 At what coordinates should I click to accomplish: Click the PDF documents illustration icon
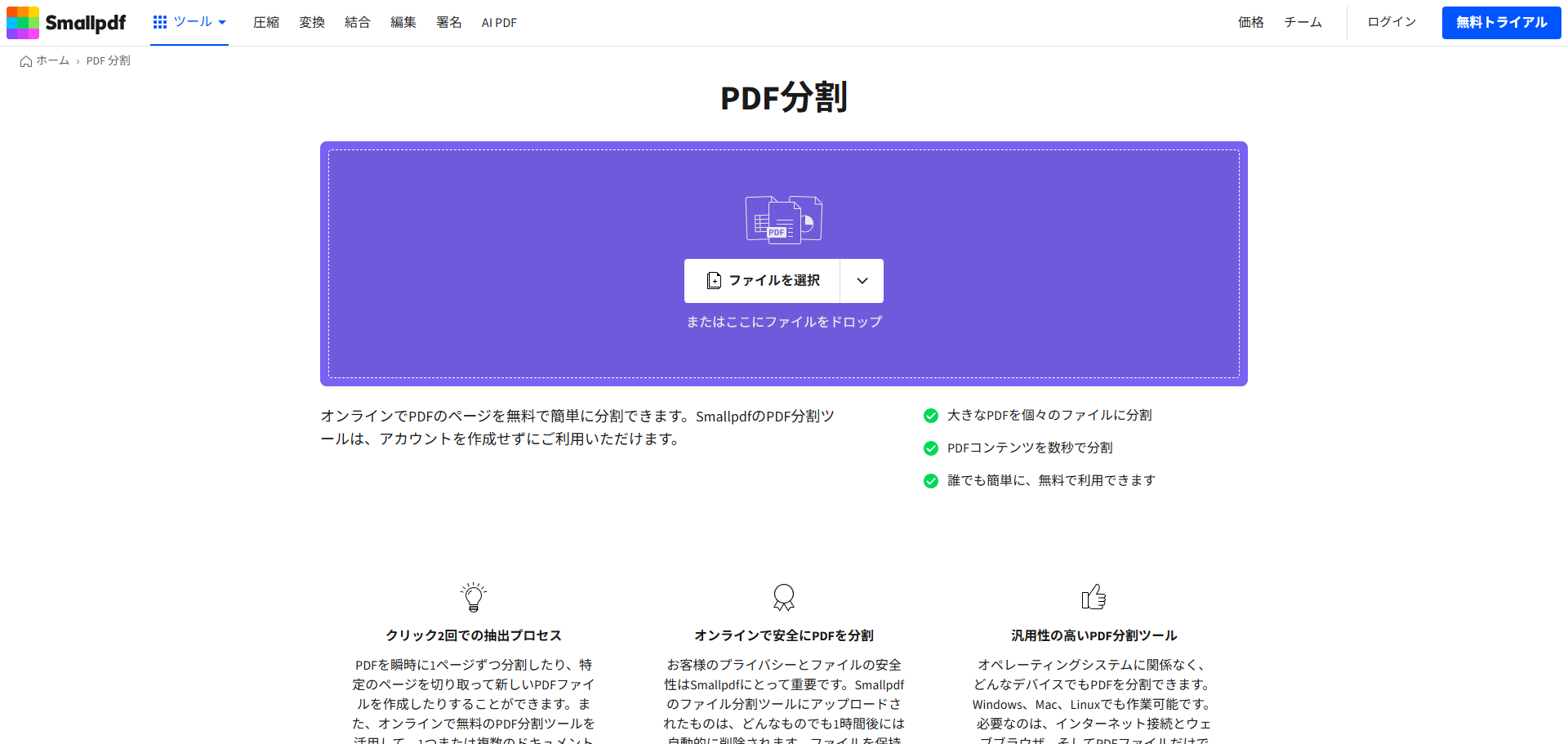click(x=784, y=220)
